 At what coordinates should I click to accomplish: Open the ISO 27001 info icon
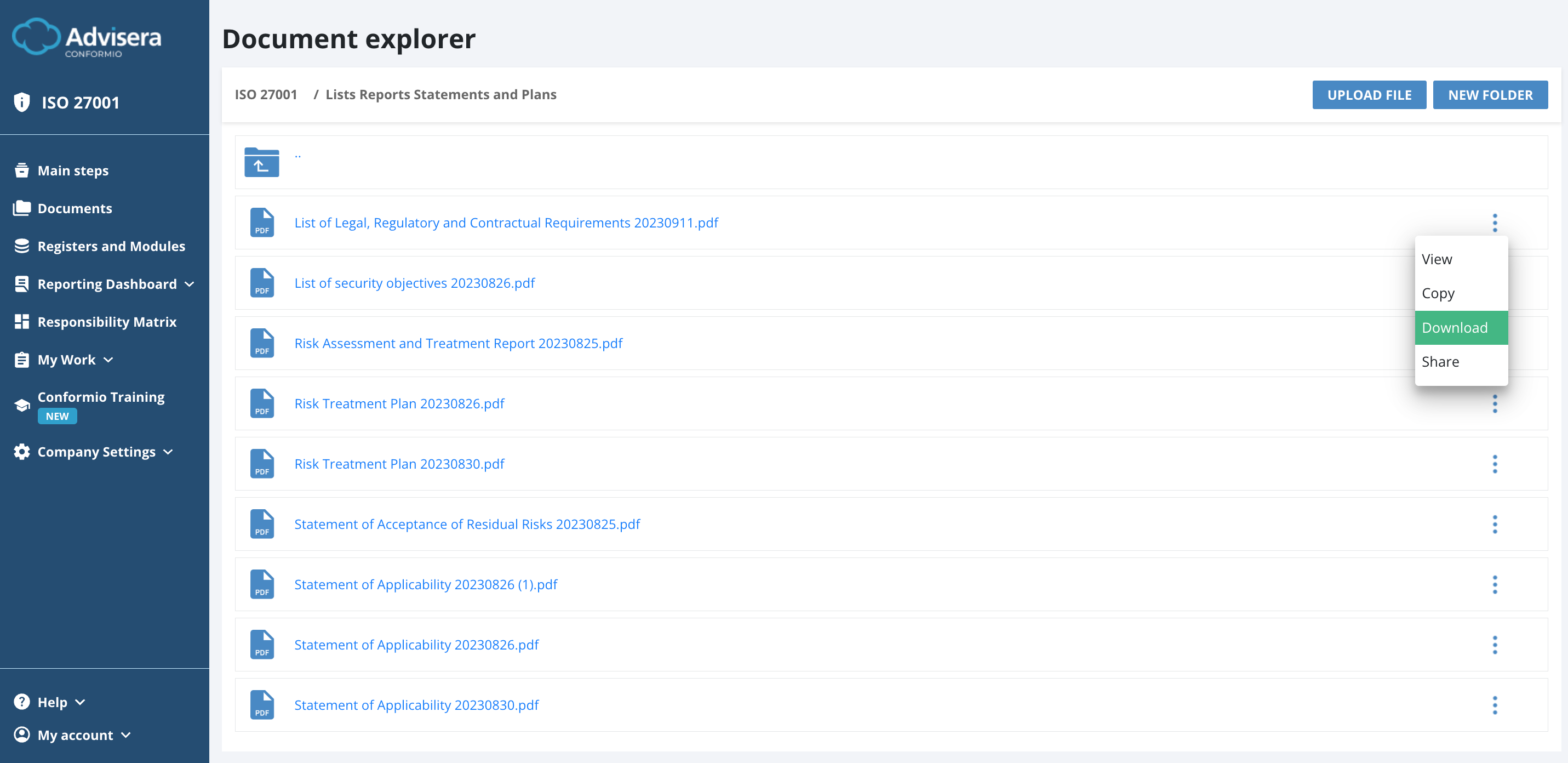click(x=22, y=103)
